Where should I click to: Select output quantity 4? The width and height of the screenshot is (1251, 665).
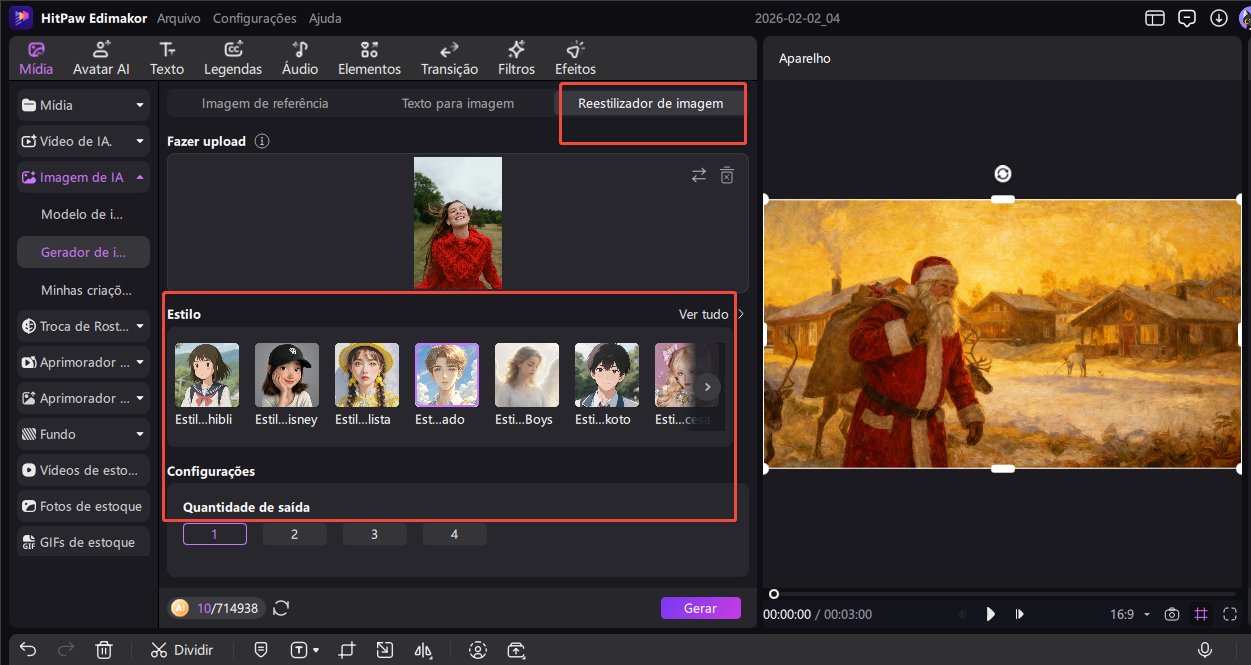(x=454, y=533)
